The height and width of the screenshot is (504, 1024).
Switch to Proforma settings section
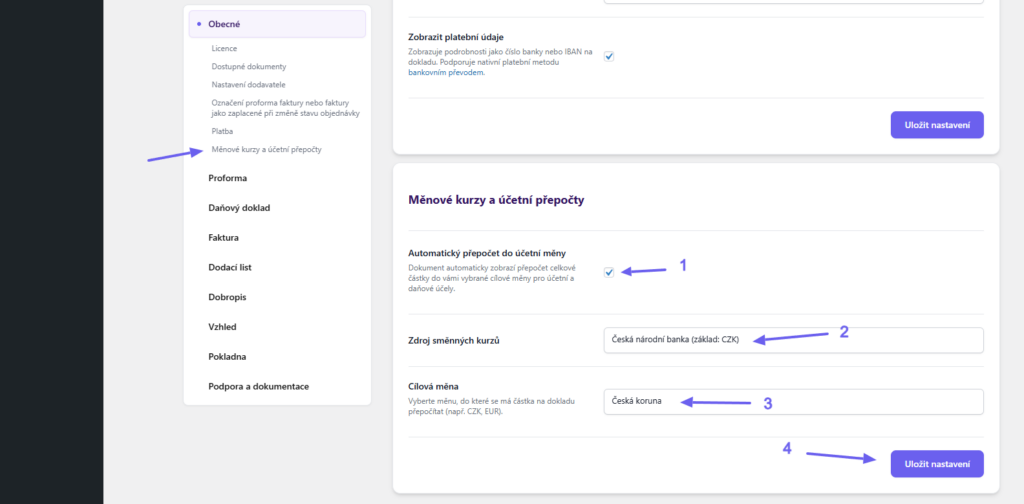[227, 178]
